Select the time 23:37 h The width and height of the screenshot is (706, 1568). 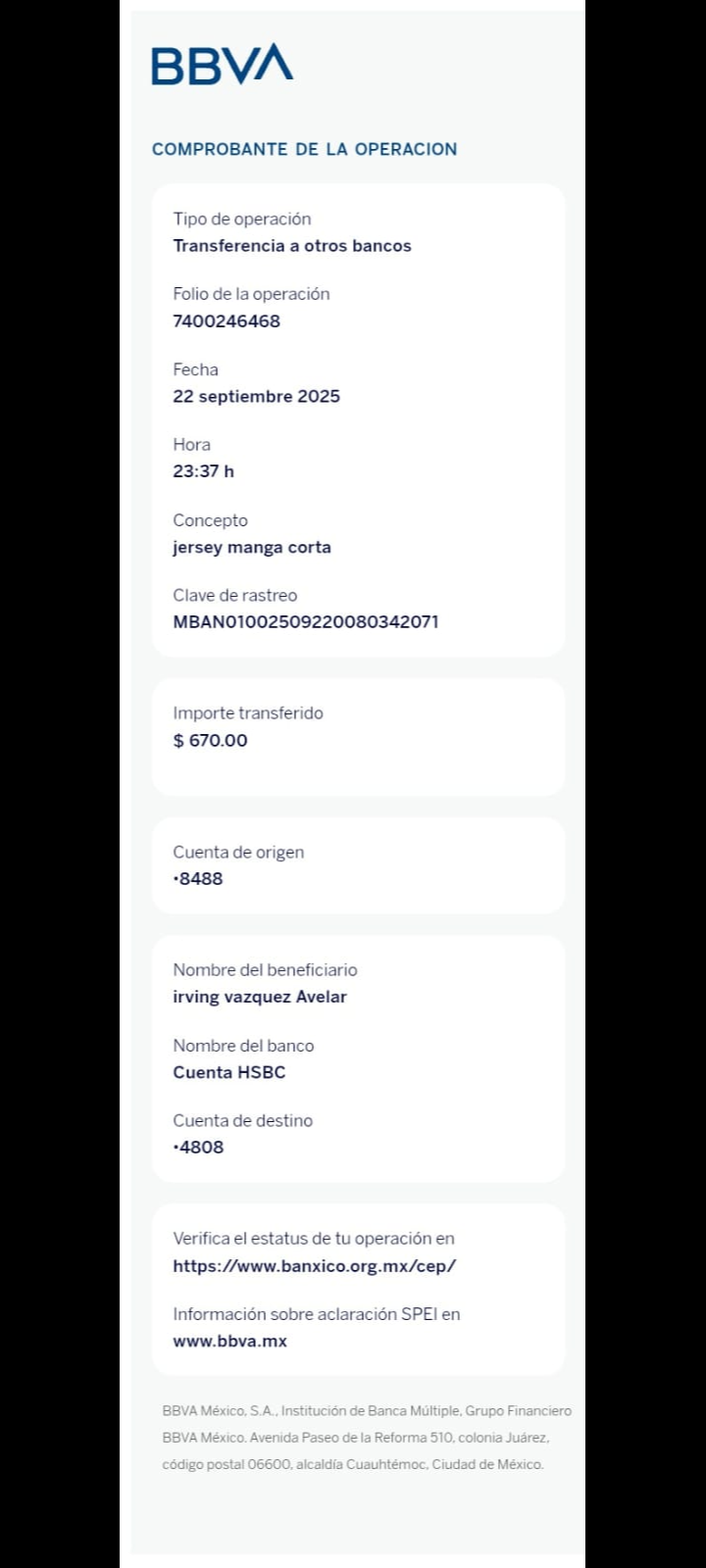(x=203, y=470)
